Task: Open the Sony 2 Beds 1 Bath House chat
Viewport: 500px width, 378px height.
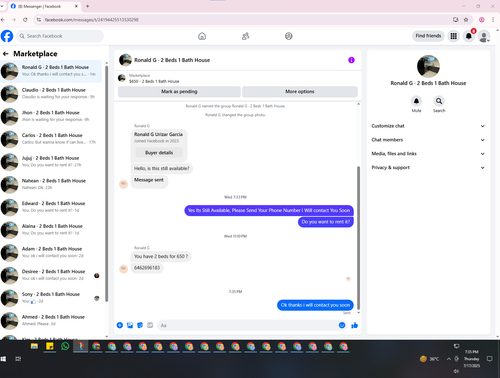Action: point(52,297)
